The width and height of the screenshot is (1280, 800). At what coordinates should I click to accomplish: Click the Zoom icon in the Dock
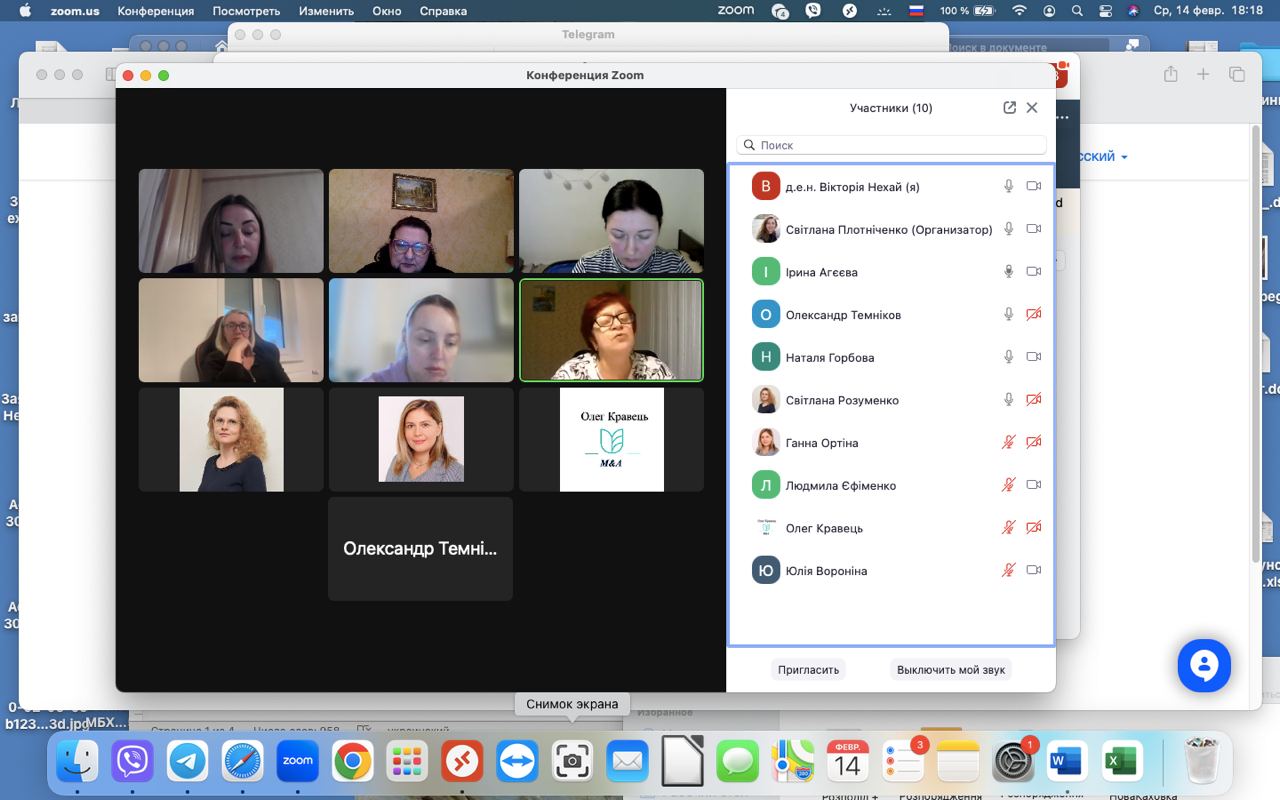coord(297,762)
